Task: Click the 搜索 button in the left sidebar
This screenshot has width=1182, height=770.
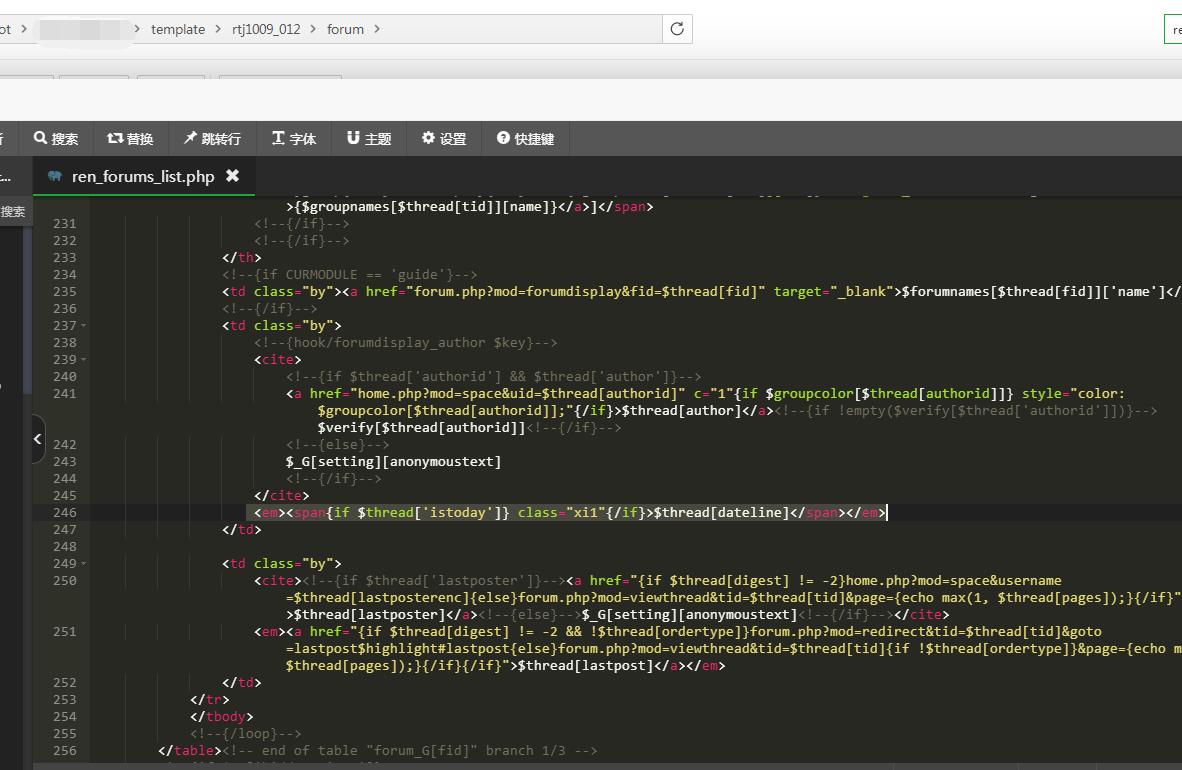Action: click(13, 212)
